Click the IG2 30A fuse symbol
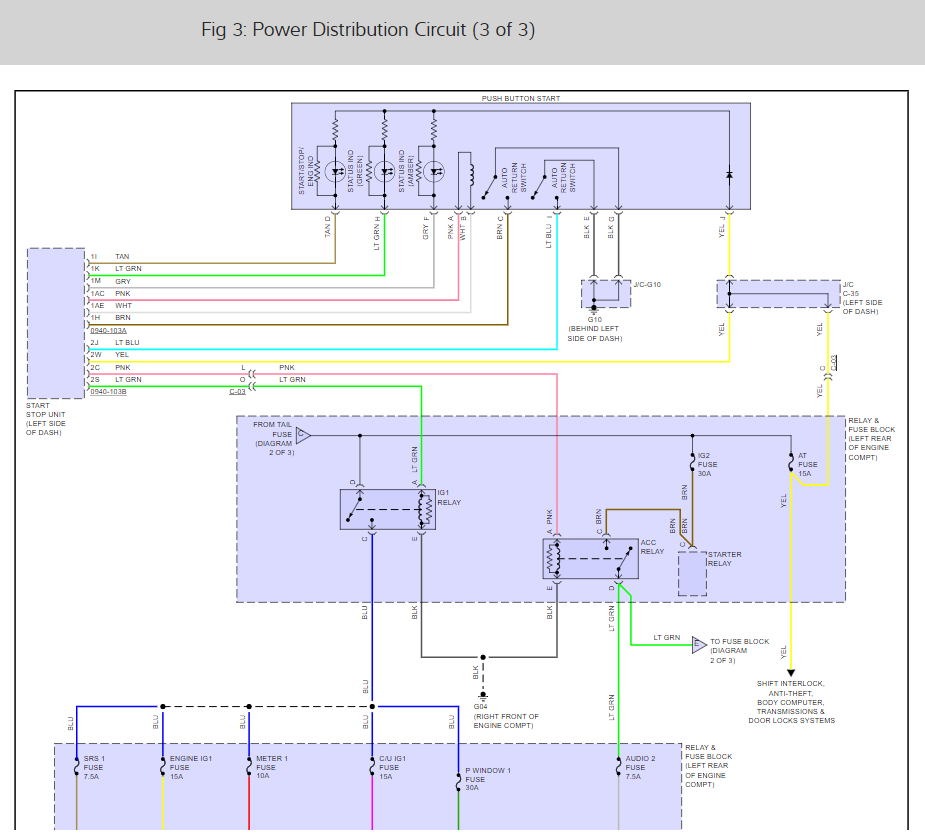This screenshot has width=925, height=840. pyautogui.click(x=693, y=462)
